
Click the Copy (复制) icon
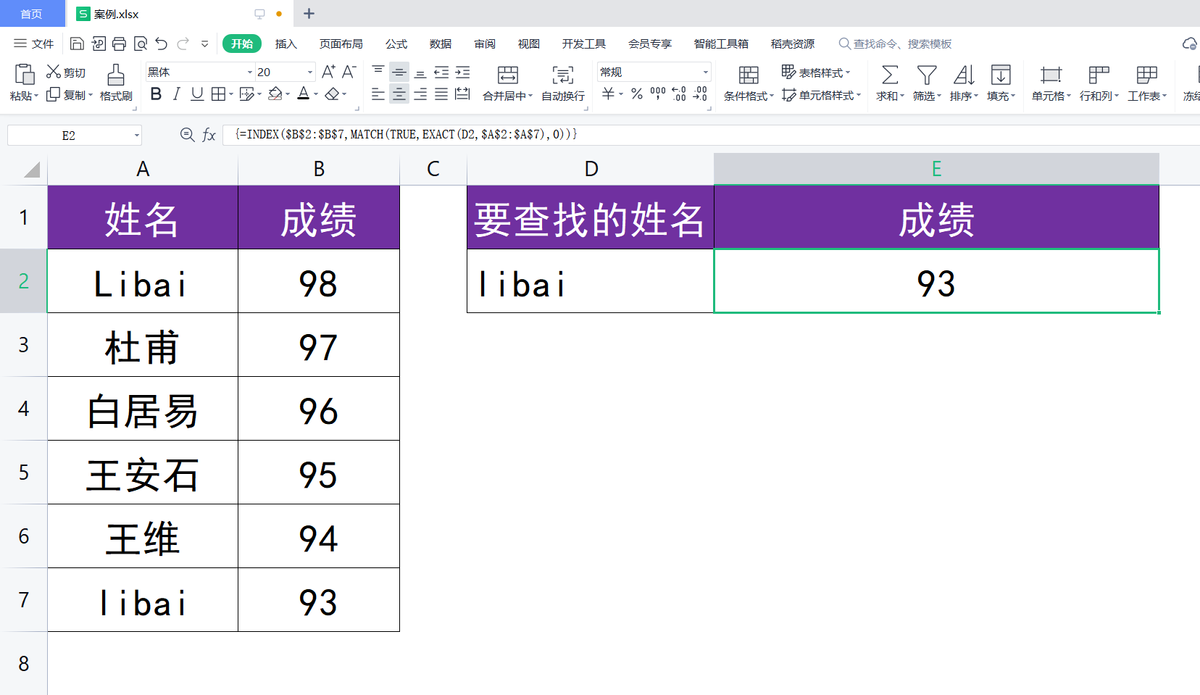54,95
